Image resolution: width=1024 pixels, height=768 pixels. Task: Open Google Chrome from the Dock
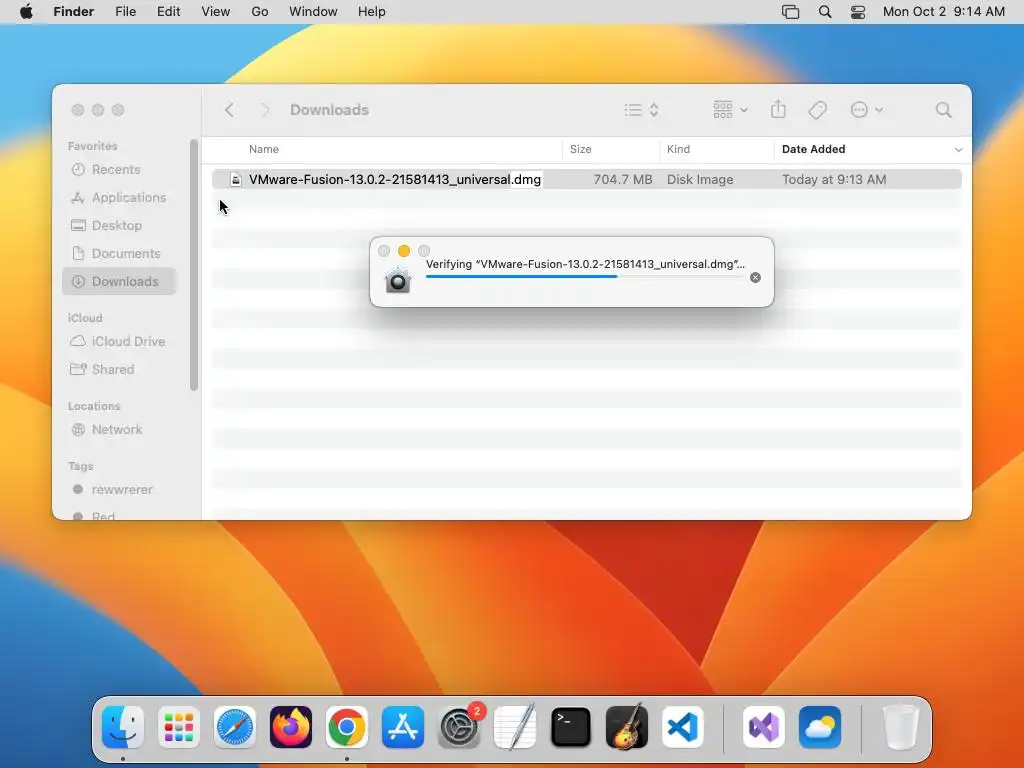coord(347,728)
